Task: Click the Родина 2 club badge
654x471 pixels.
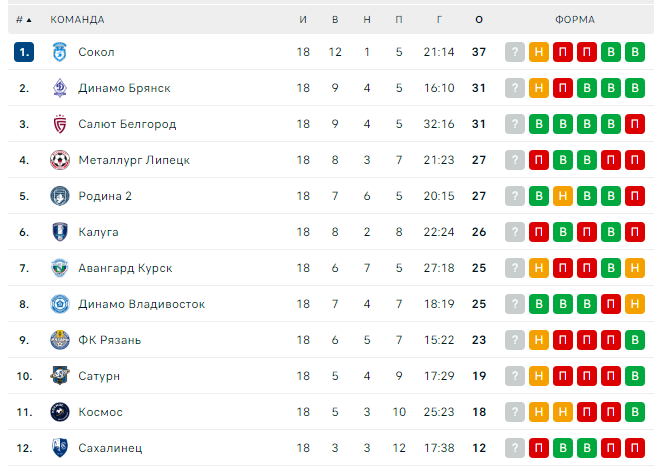Action: (x=60, y=196)
